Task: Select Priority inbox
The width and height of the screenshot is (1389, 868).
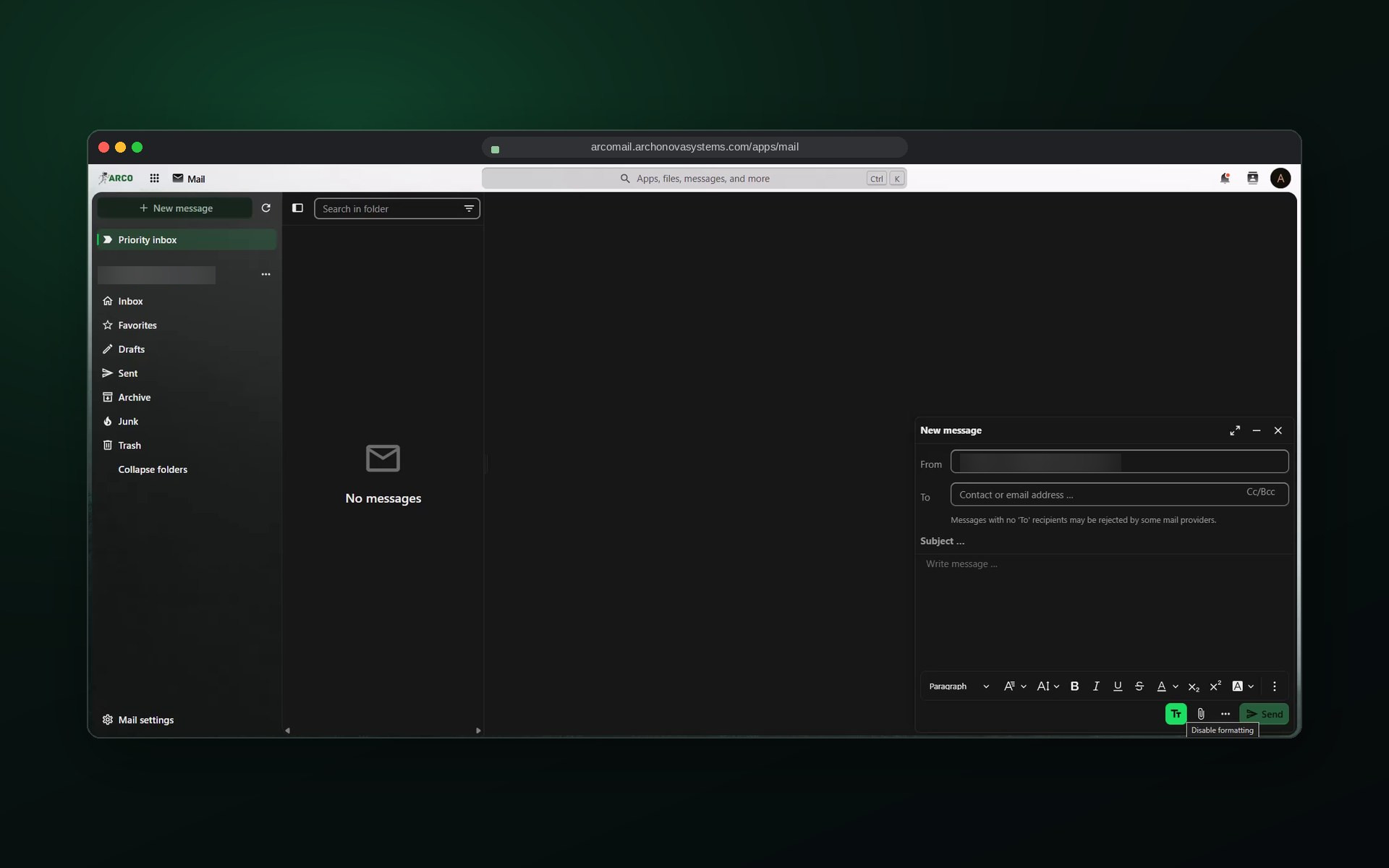Action: click(187, 239)
